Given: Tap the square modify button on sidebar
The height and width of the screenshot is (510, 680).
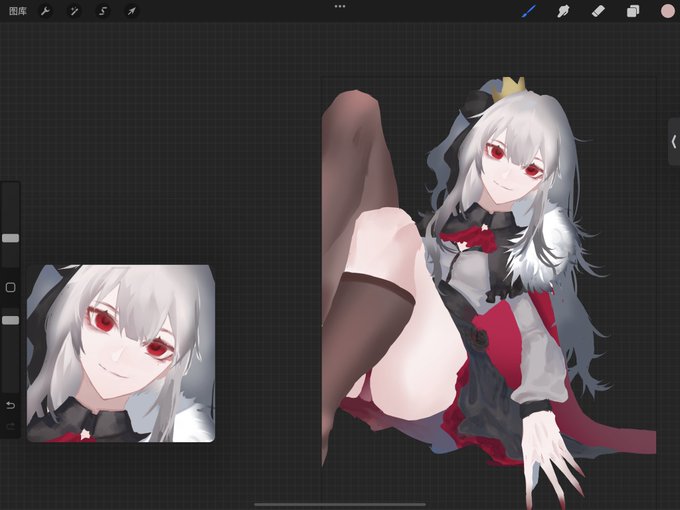Looking at the screenshot, I should pos(10,287).
